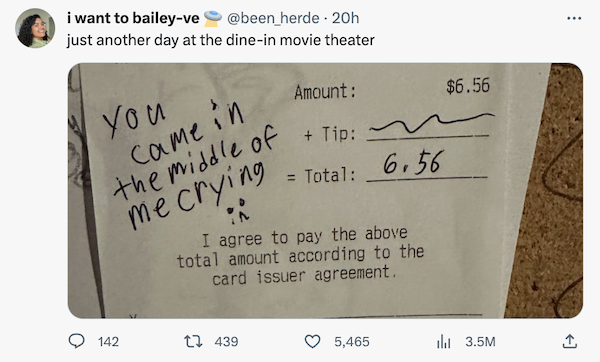Image resolution: width=600 pixels, height=362 pixels.
Task: Open the 20h timestamp permalink
Action: point(346,18)
